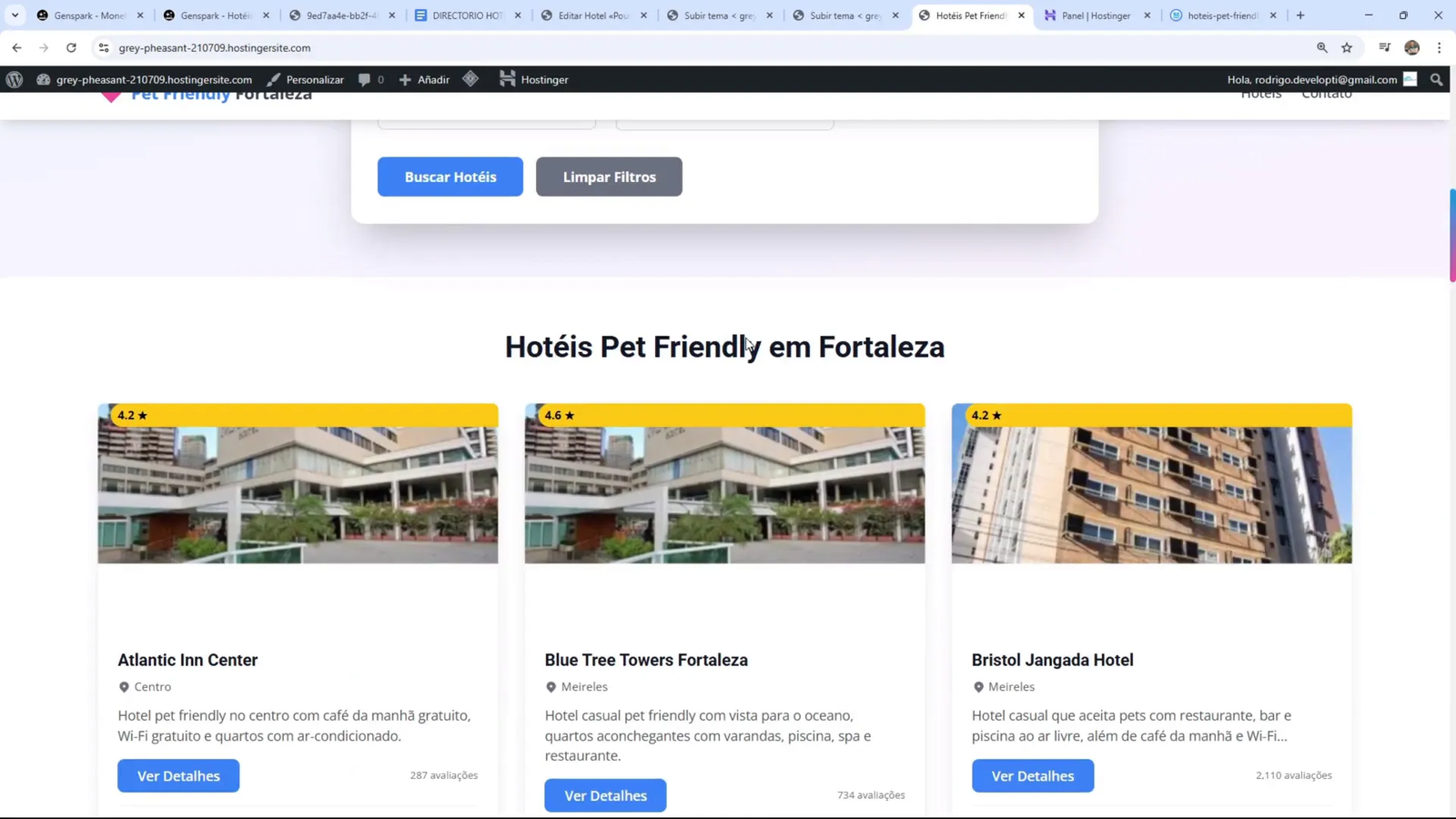The width and height of the screenshot is (1456, 819).
Task: Click Meireles pin icon under Bristol Jangada
Action: tap(978, 687)
